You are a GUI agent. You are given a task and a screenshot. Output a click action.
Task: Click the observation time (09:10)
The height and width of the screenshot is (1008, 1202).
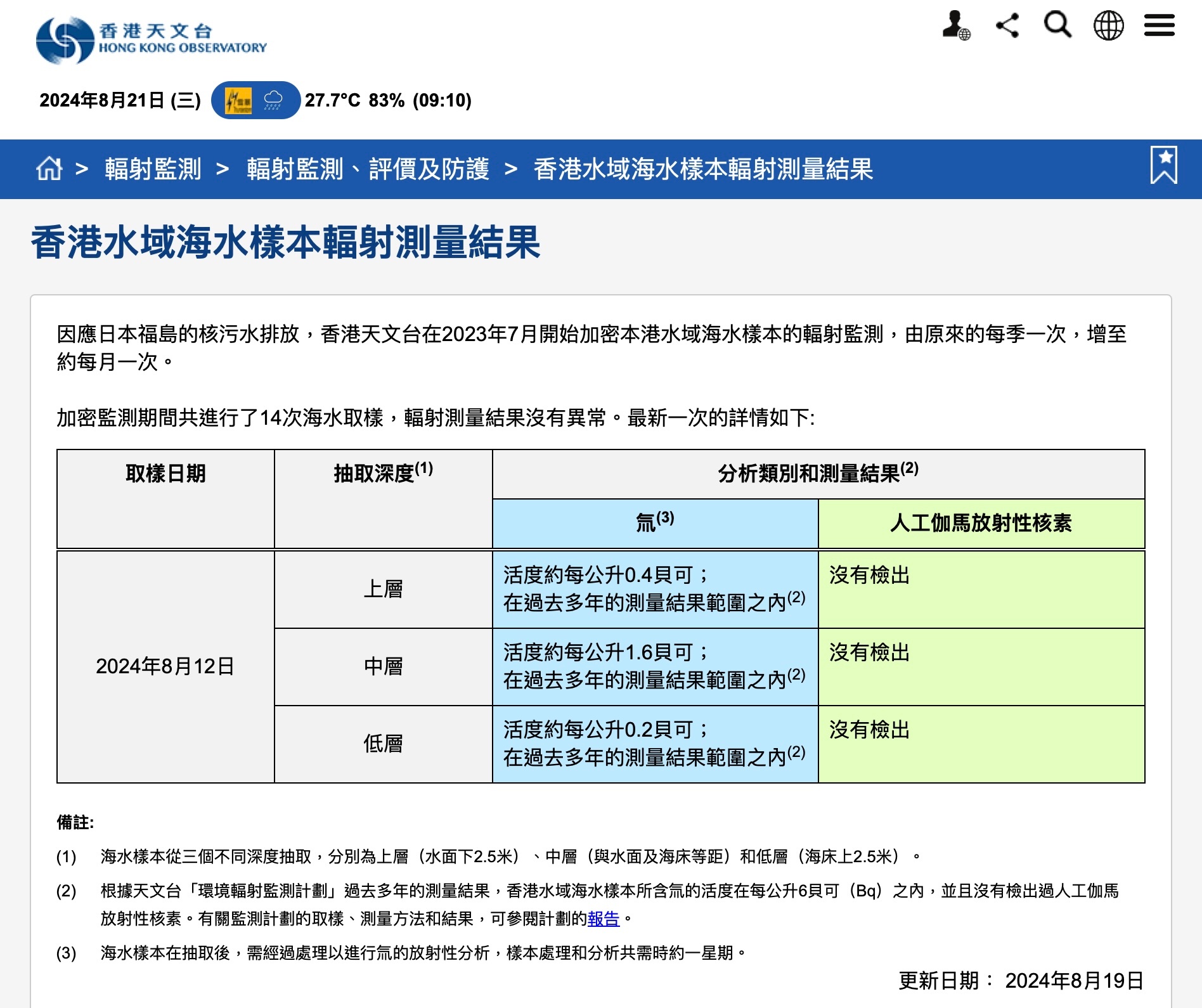[x=442, y=100]
